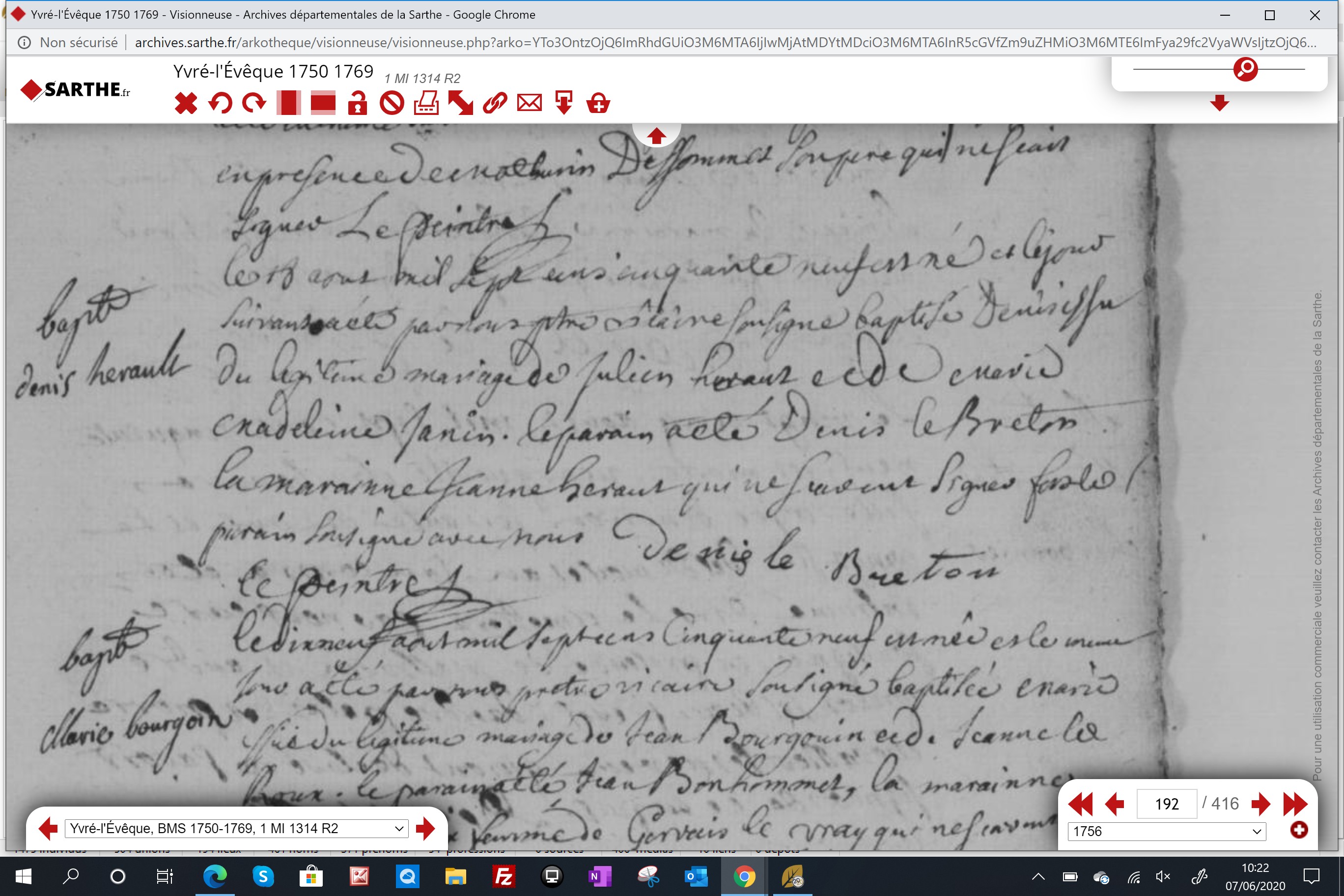
Task: Expand the zoom panel down arrow
Action: [1219, 104]
